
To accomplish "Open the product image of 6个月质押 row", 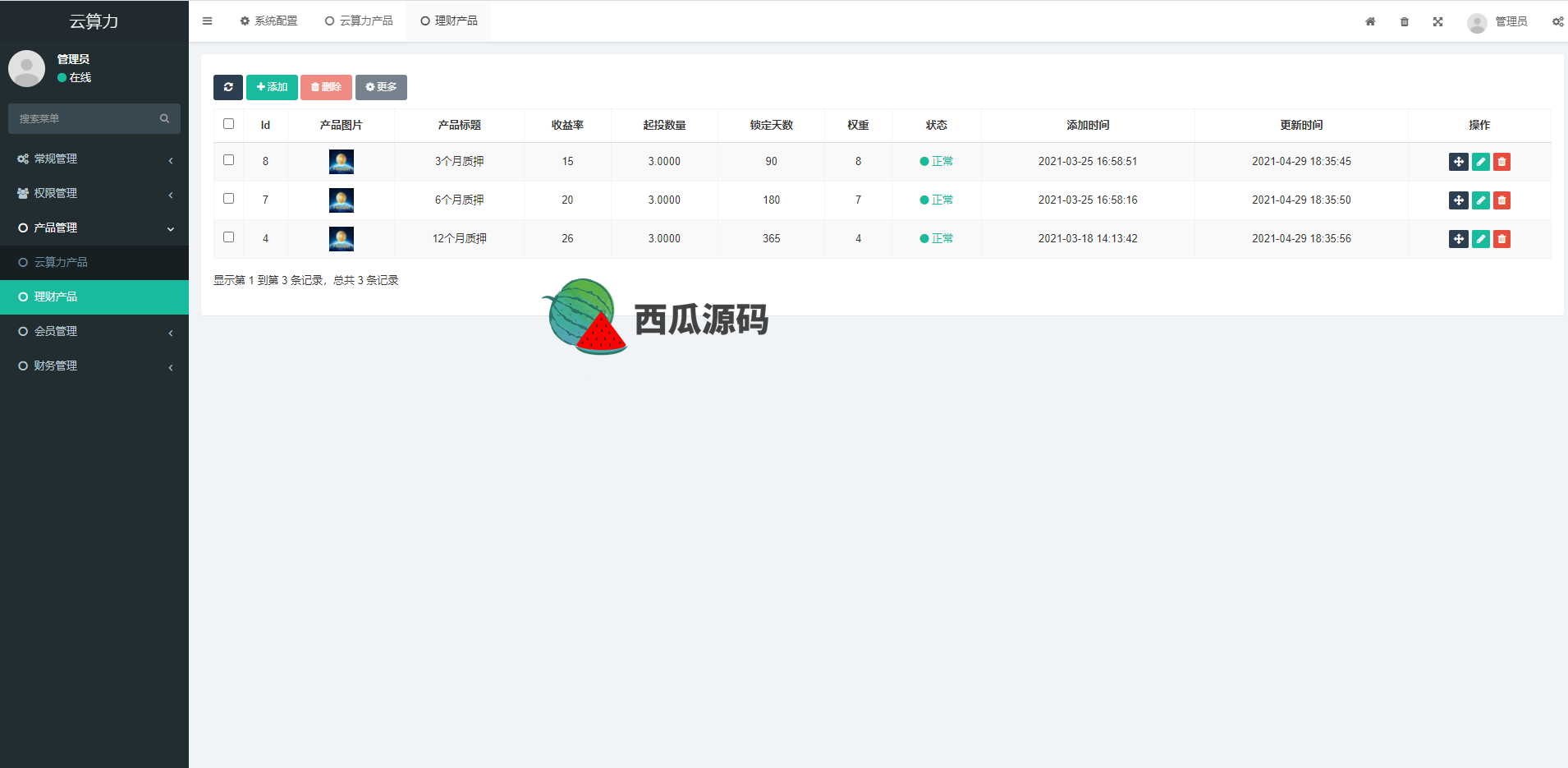I will (342, 200).
